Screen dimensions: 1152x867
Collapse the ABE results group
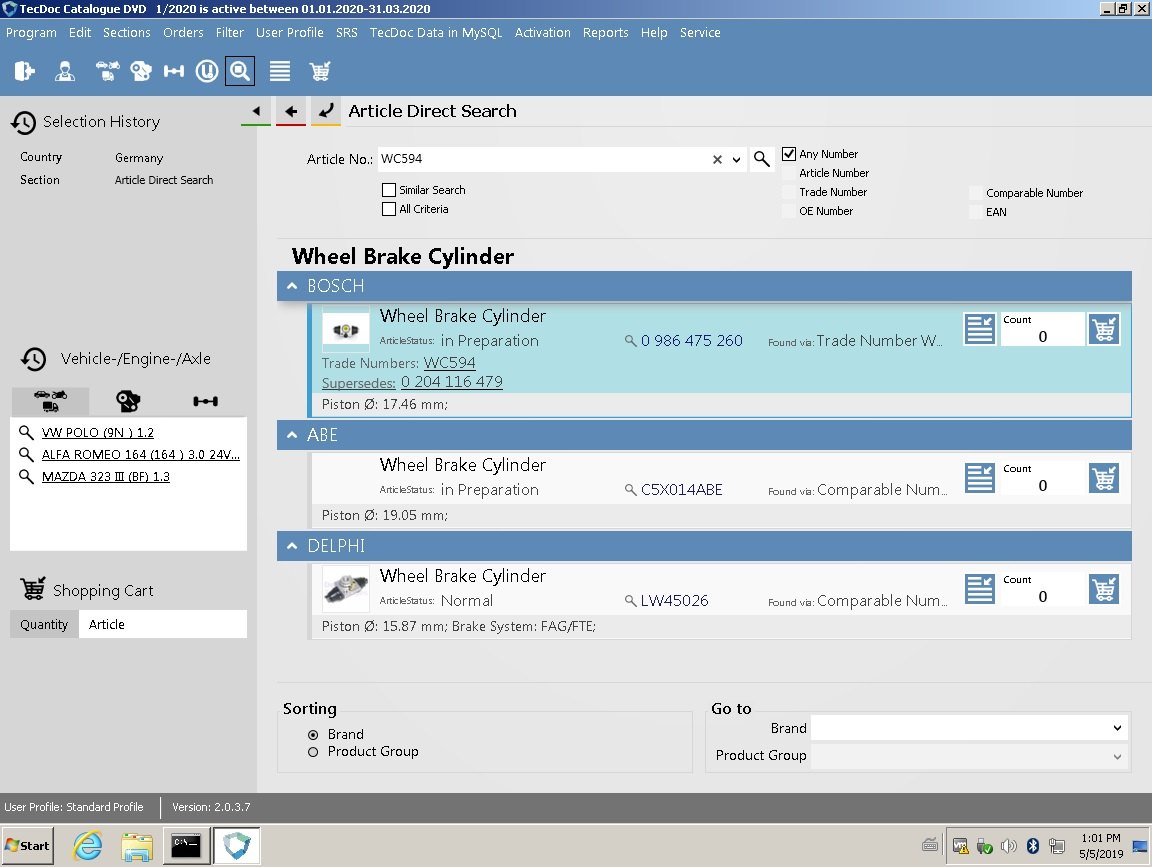pos(292,435)
